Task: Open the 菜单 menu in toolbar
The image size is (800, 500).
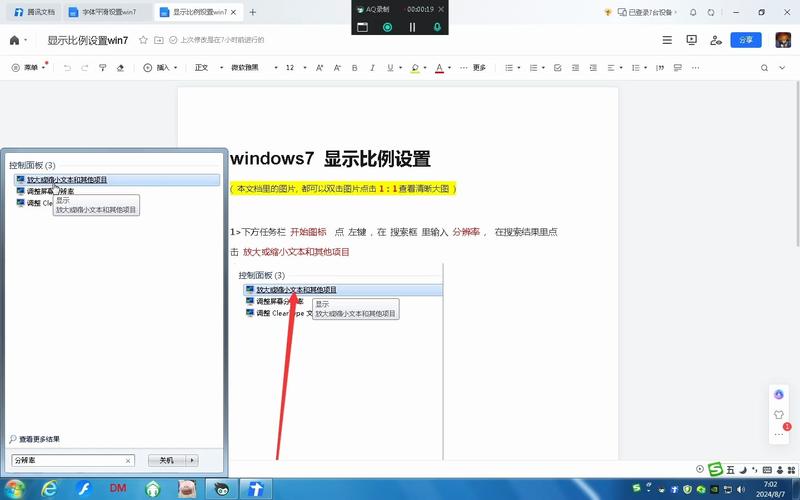Action: click(x=29, y=67)
